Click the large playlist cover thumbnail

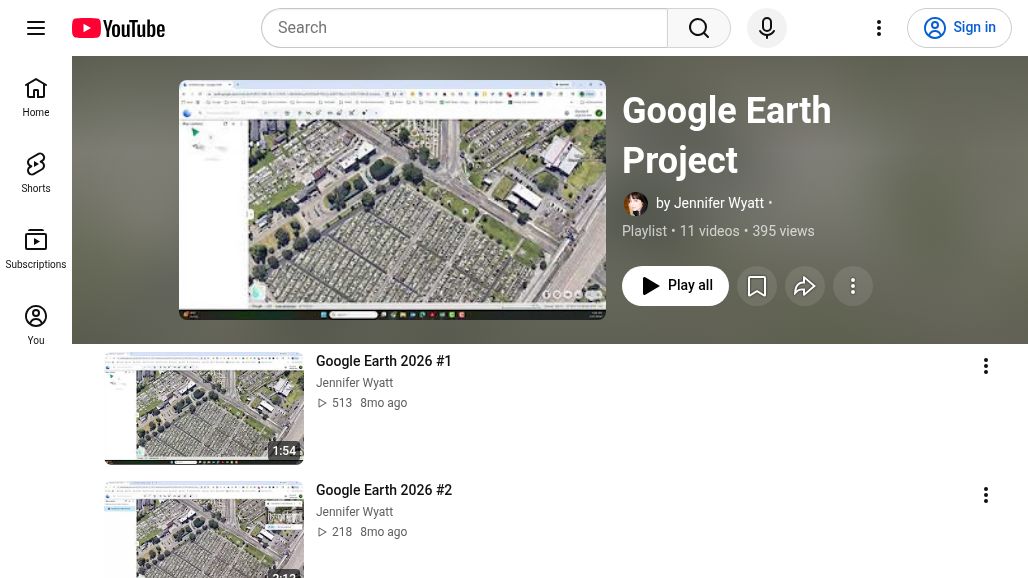point(392,200)
